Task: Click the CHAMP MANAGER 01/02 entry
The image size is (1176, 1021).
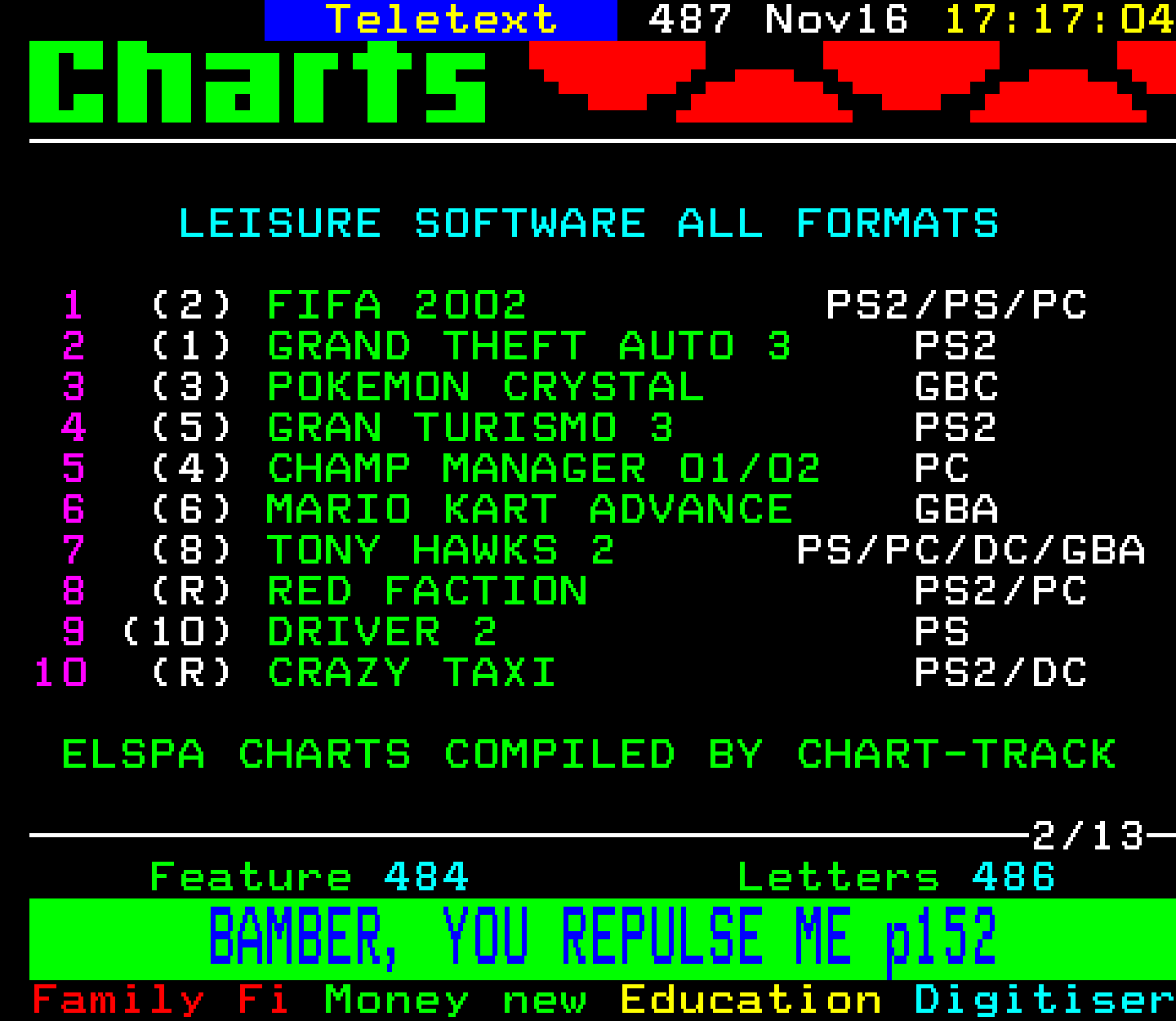Action: 544,469
